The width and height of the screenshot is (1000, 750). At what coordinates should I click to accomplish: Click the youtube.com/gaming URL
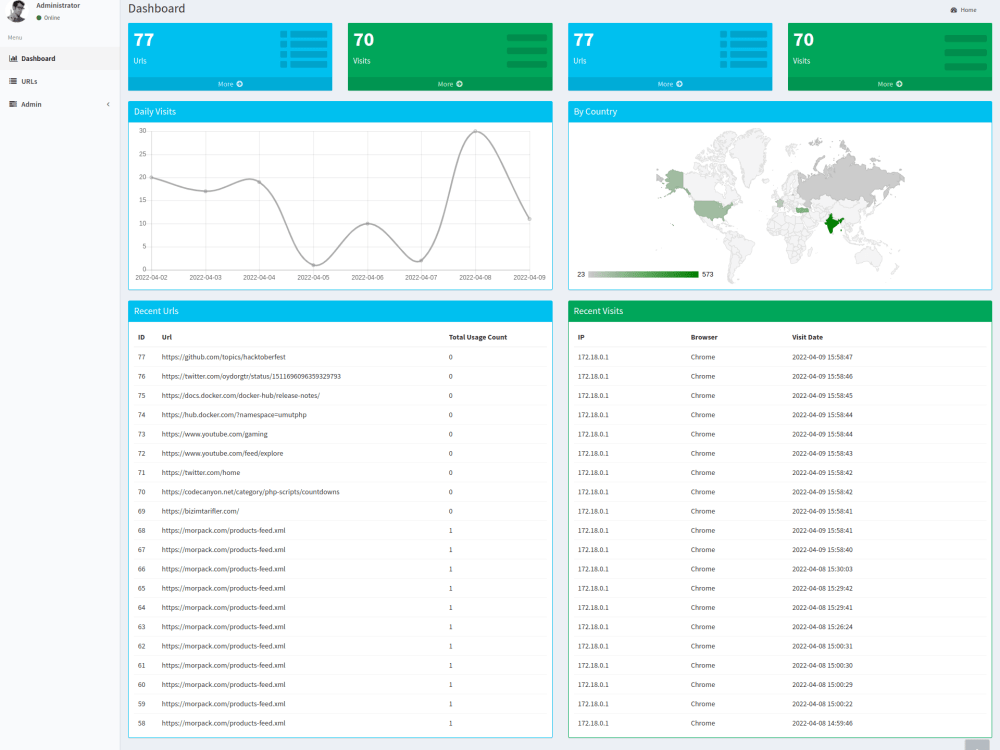(214, 434)
